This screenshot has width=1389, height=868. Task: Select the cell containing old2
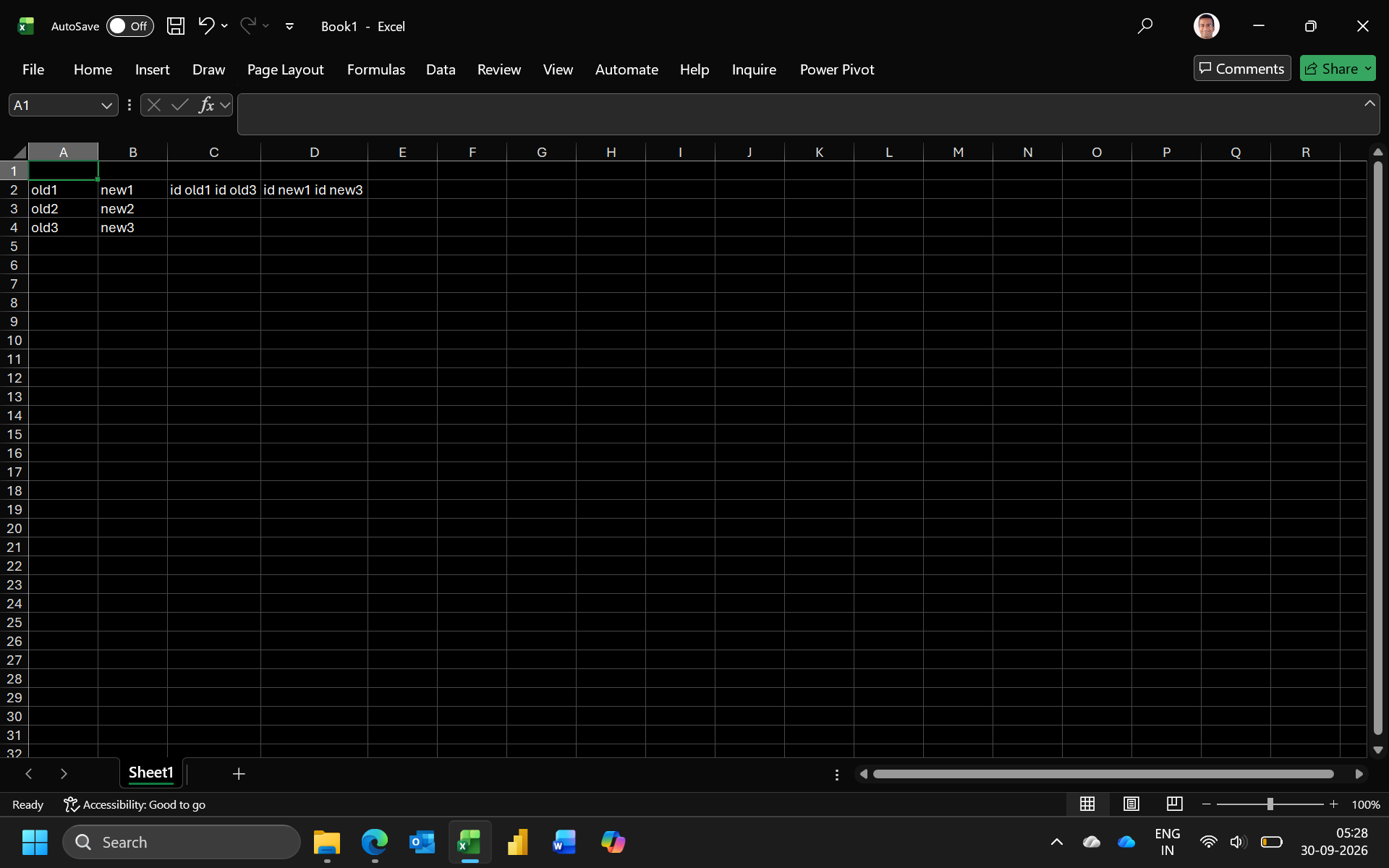click(x=63, y=208)
